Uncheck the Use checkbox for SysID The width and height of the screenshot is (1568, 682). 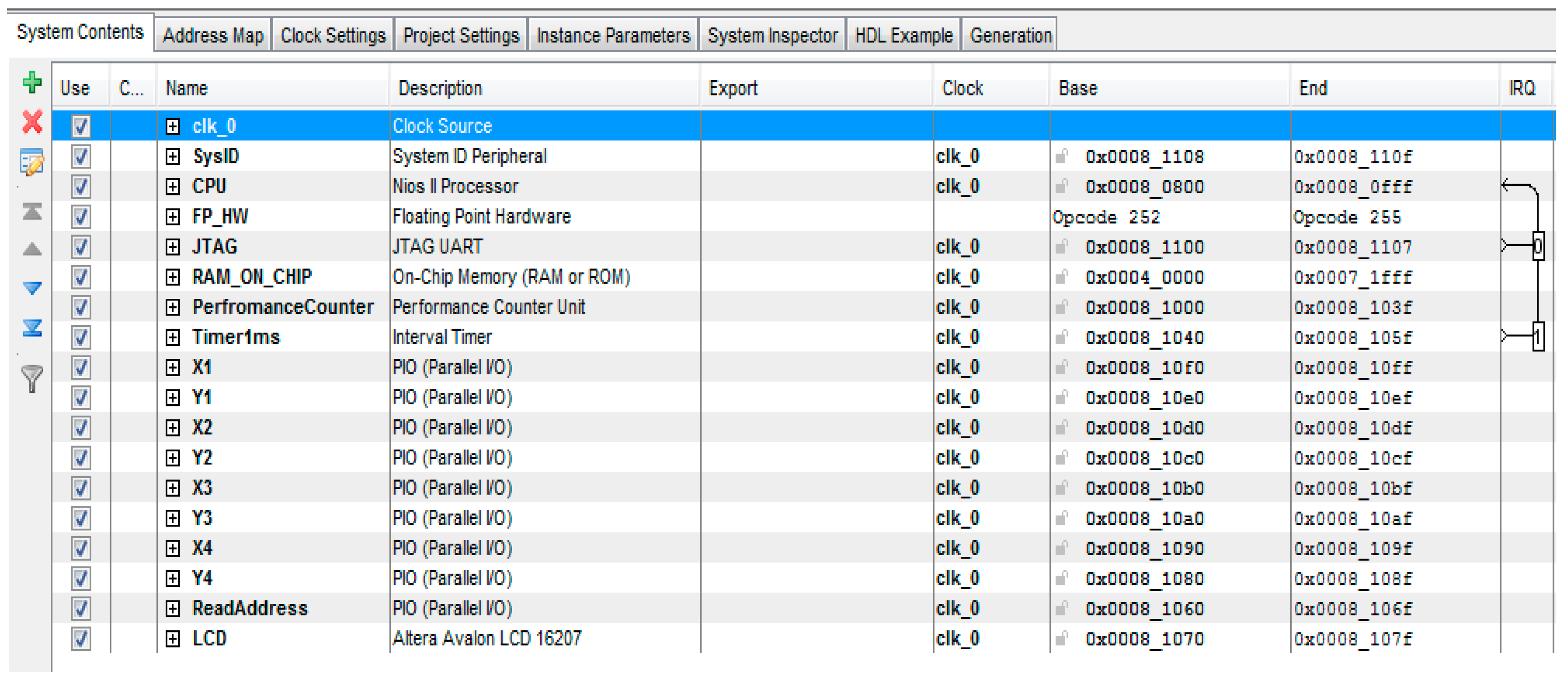tap(81, 156)
